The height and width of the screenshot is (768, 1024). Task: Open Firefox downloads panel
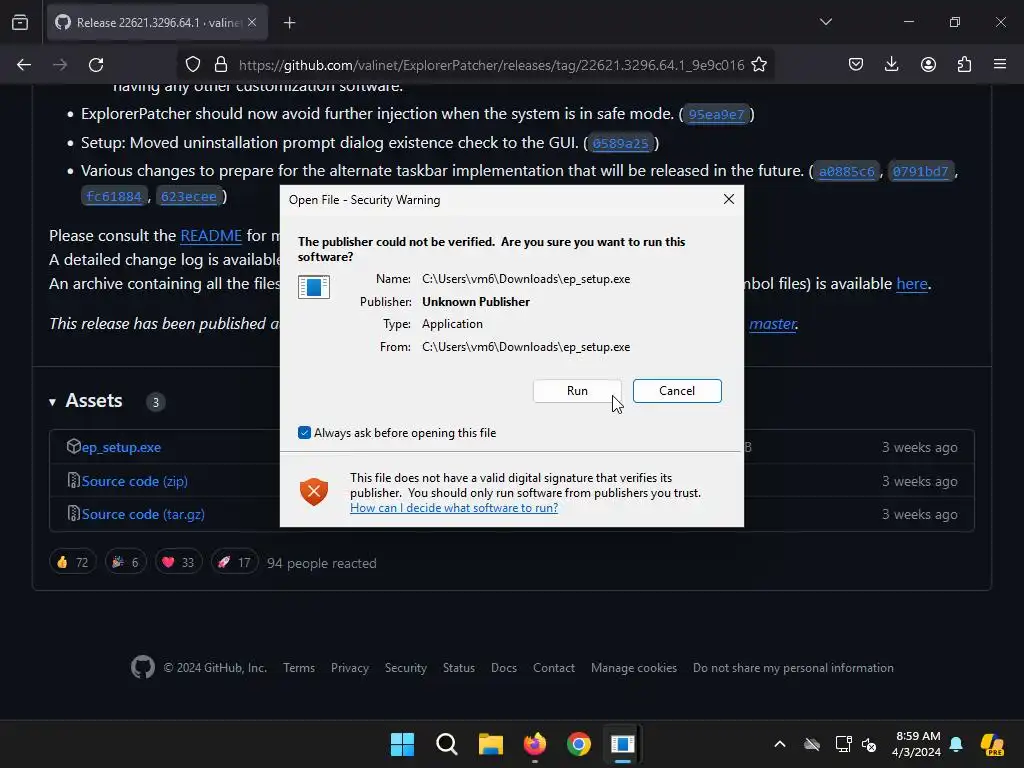pyautogui.click(x=891, y=64)
